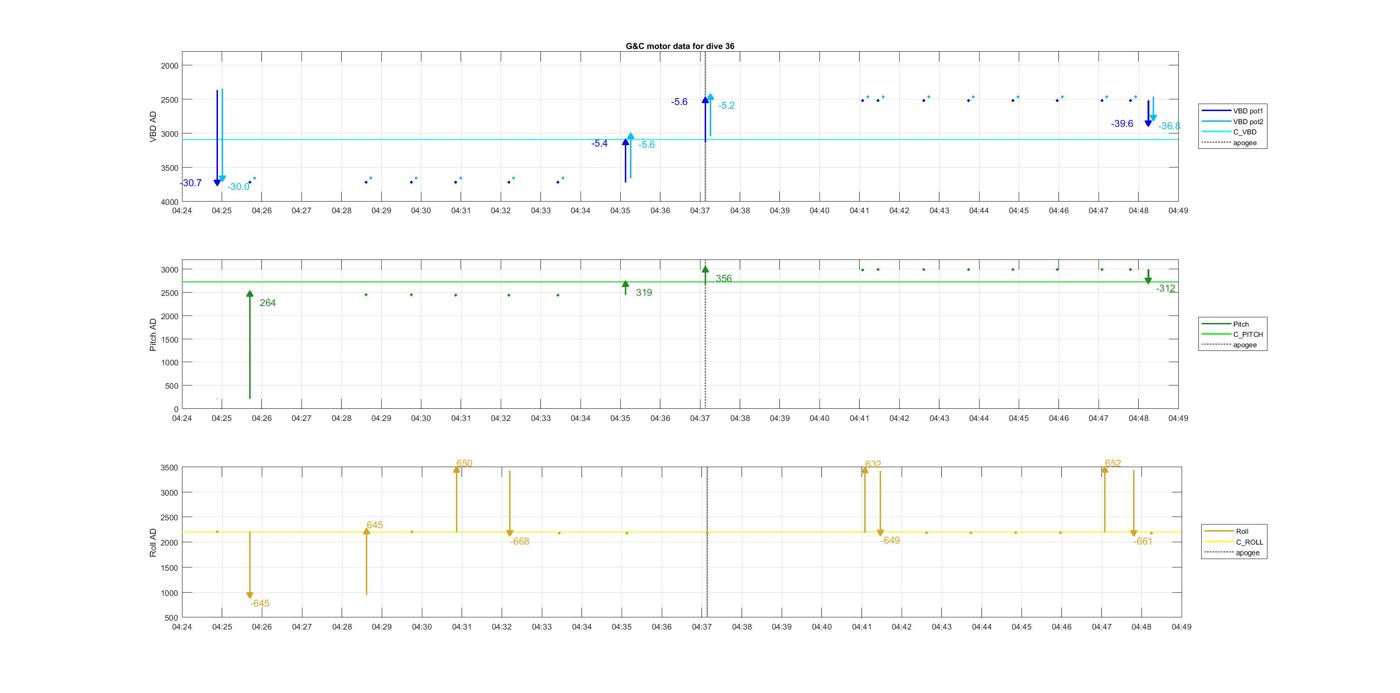The image size is (1400, 693).
Task: Click the '-5.4' value label
Action: pos(599,144)
